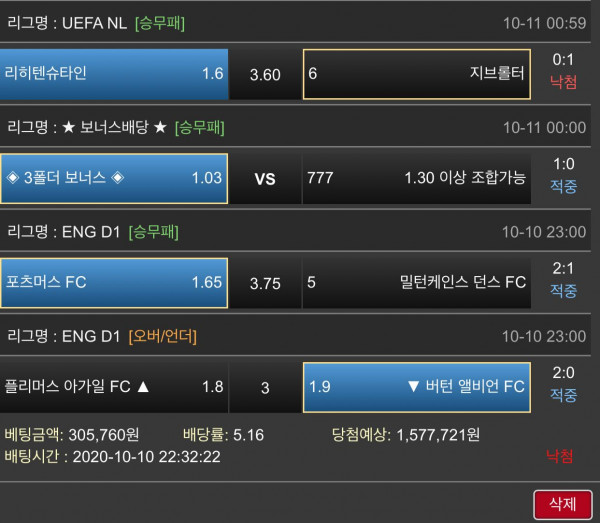Click the 낙첨 result under score 0:1
Viewport: 600px width, 523px height.
click(563, 82)
